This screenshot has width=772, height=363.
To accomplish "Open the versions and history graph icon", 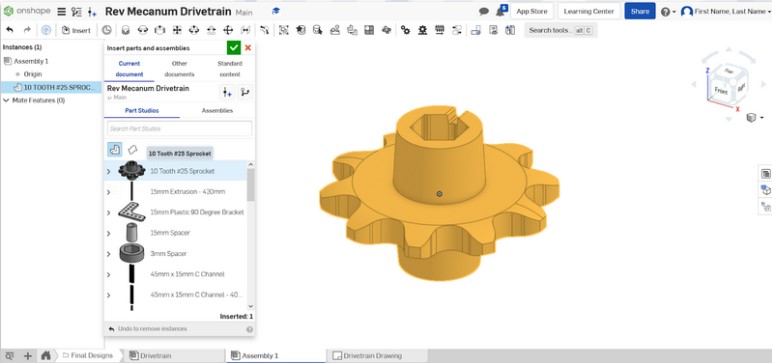I will pos(76,11).
